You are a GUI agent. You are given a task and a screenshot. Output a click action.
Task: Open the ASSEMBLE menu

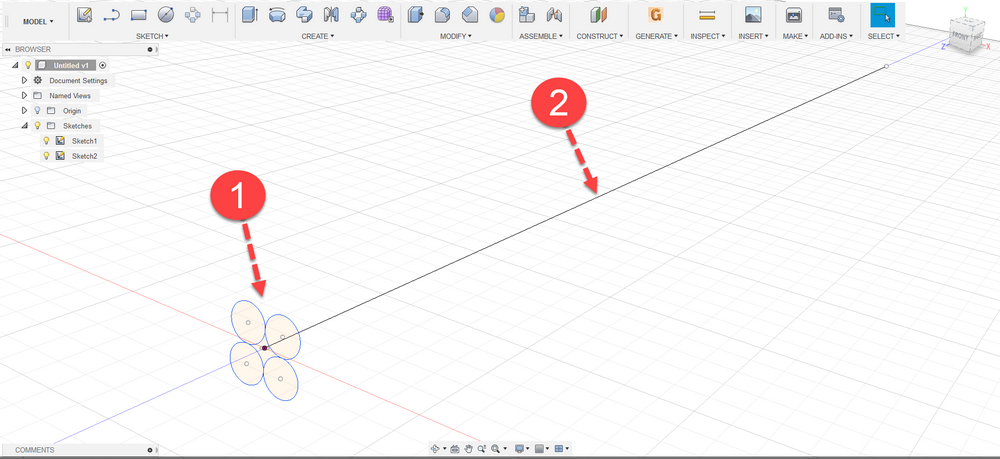[x=541, y=36]
